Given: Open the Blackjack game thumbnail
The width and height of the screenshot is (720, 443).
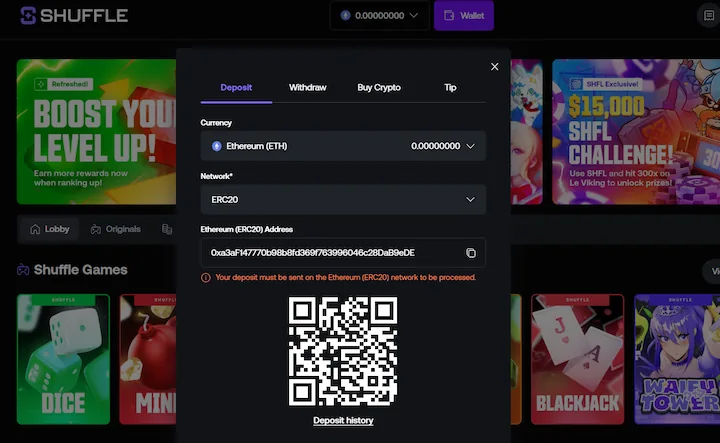Looking at the screenshot, I should (x=577, y=360).
